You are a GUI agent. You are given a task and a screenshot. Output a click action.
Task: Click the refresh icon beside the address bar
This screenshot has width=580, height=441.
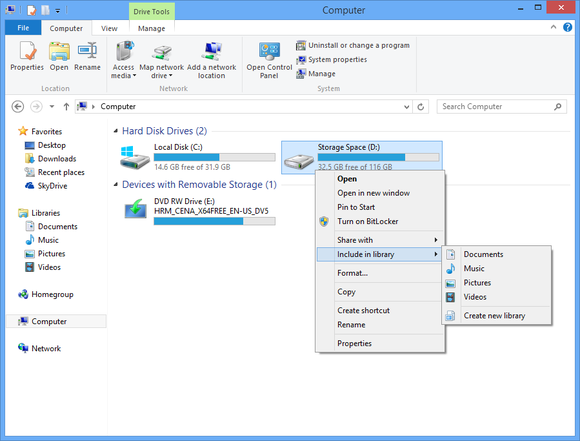pos(421,107)
